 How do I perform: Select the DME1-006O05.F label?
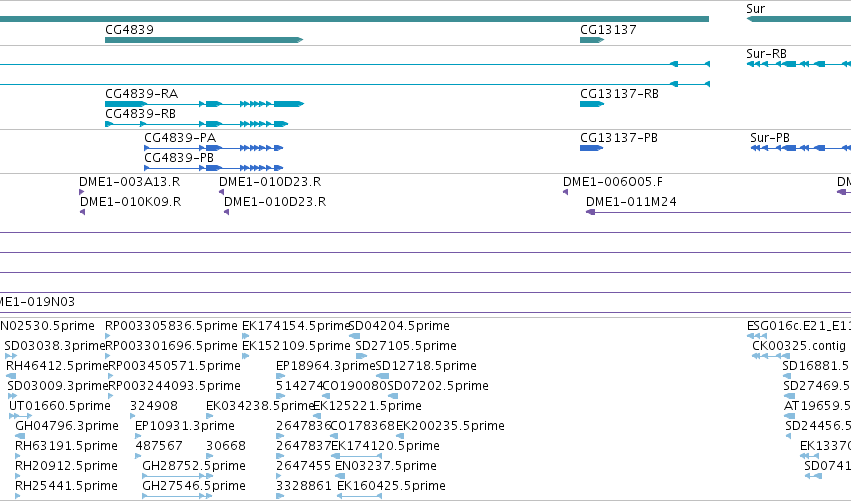pyautogui.click(x=613, y=182)
